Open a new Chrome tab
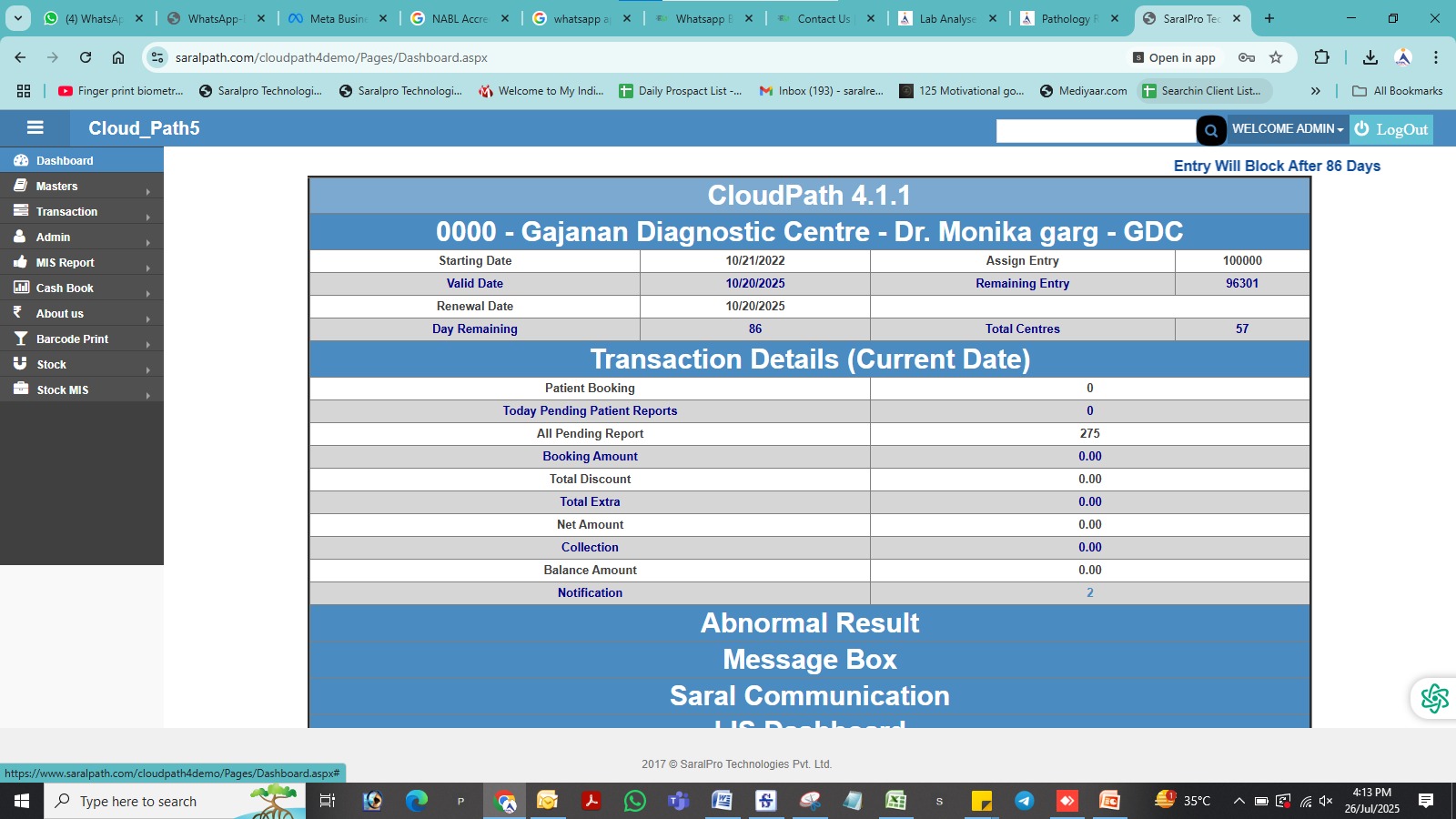 click(1269, 18)
